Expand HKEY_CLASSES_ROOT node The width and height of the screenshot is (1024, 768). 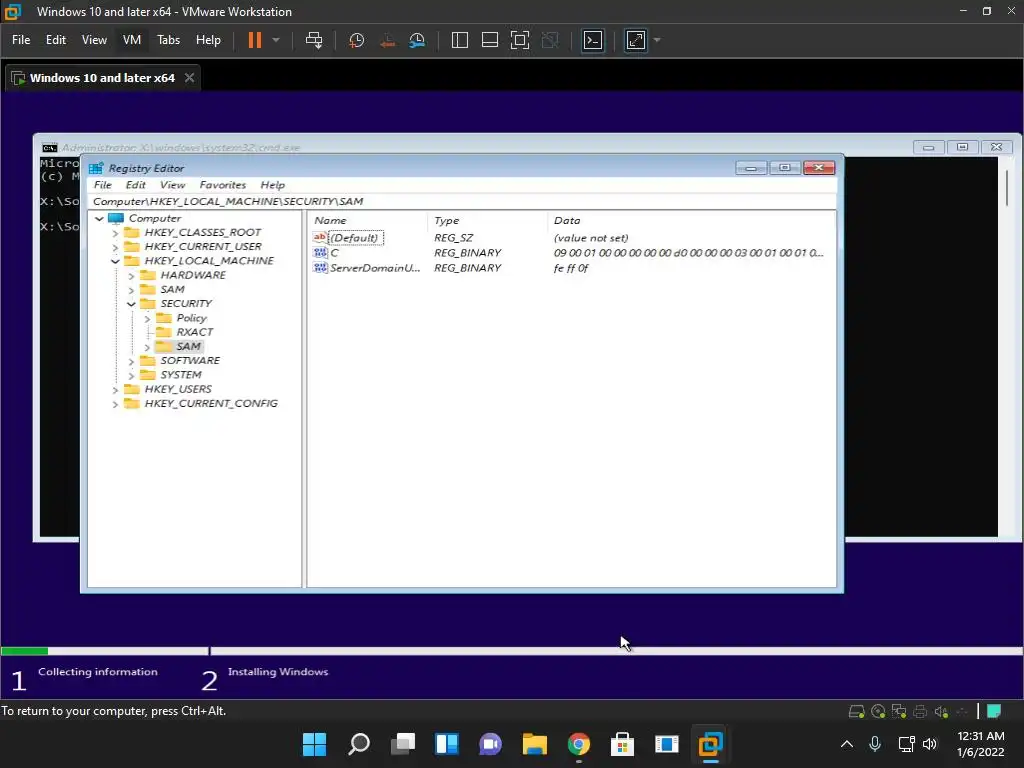tap(115, 233)
